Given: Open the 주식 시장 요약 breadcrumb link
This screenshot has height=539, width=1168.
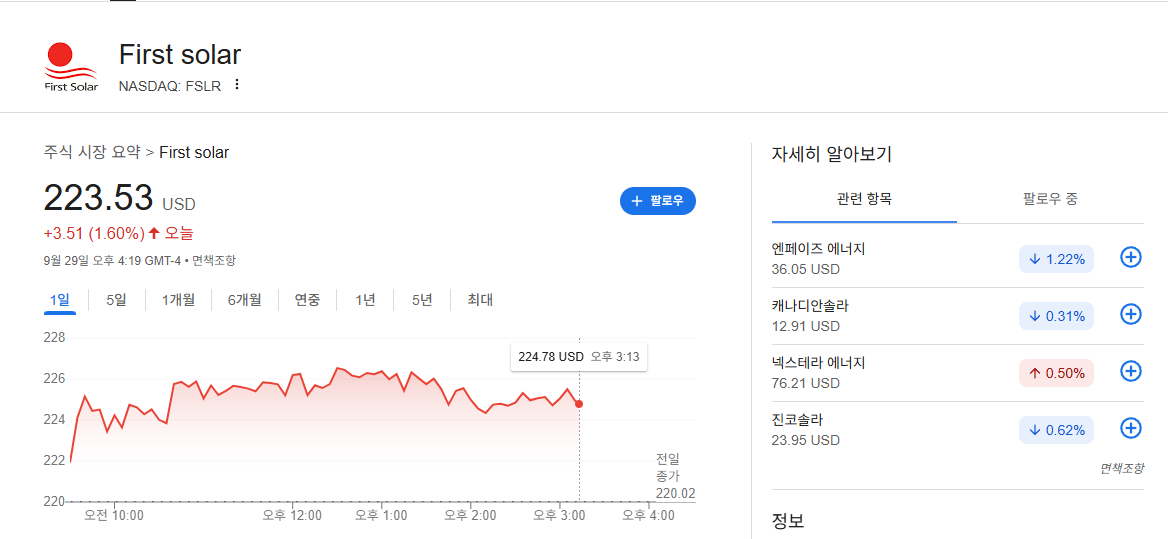Looking at the screenshot, I should (92, 153).
